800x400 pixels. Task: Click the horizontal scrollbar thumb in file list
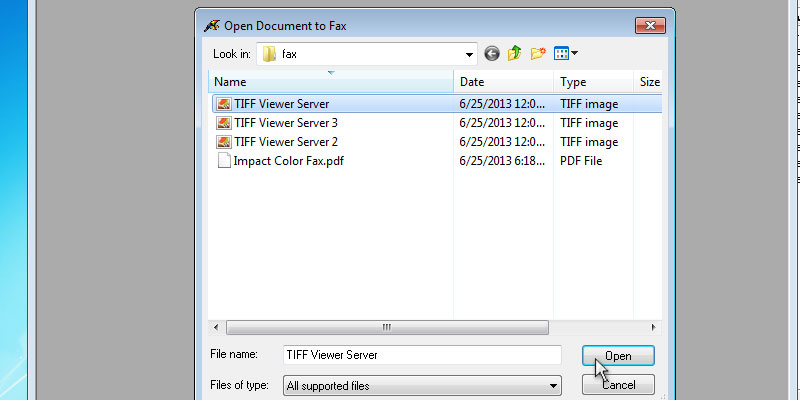tap(386, 327)
